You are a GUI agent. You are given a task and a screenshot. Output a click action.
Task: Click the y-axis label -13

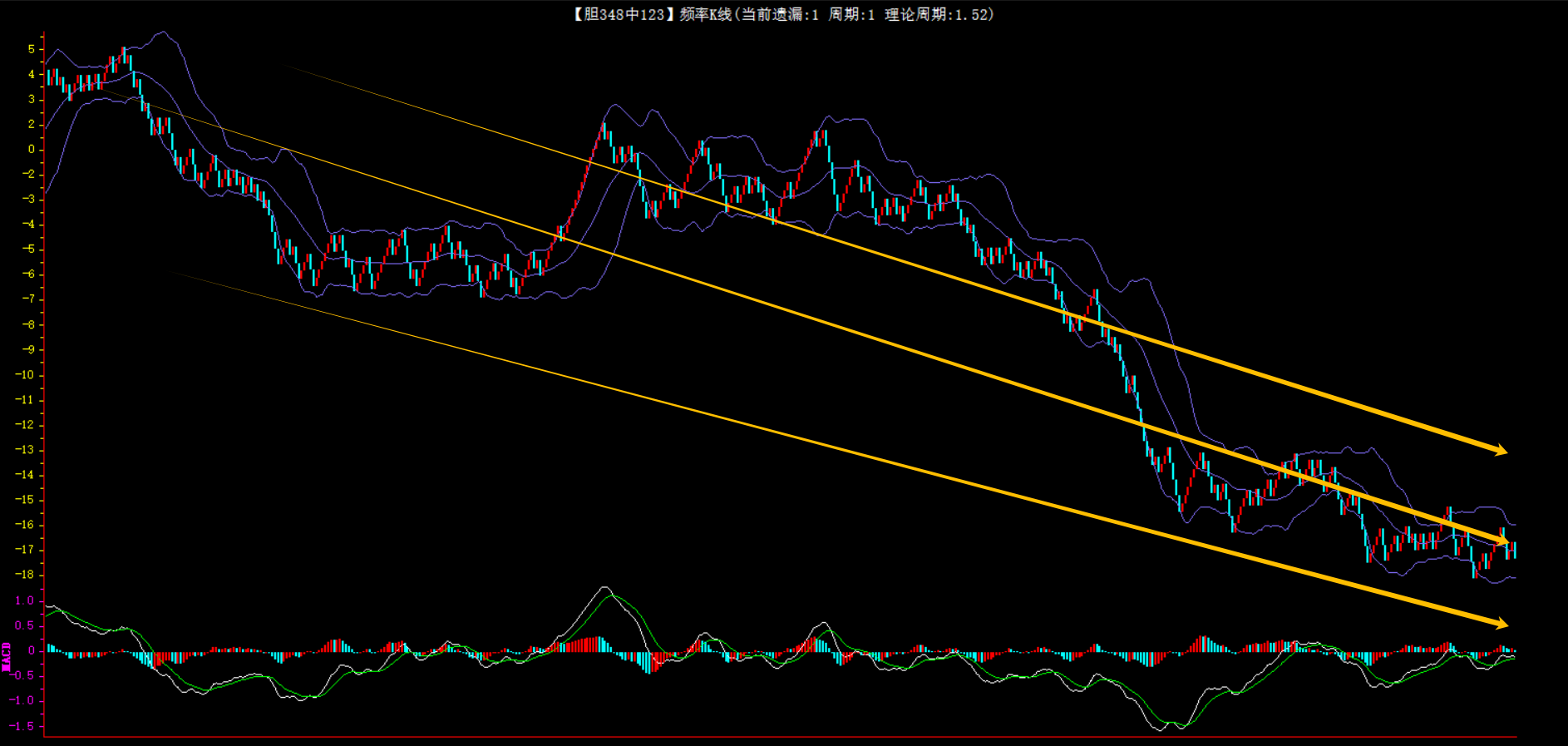[x=25, y=450]
